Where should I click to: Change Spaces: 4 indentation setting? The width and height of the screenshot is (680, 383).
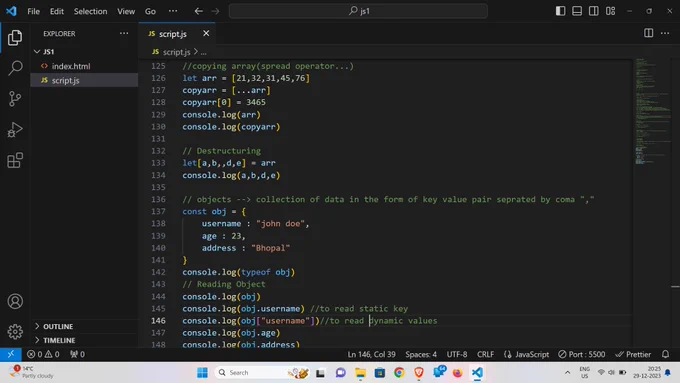421,354
